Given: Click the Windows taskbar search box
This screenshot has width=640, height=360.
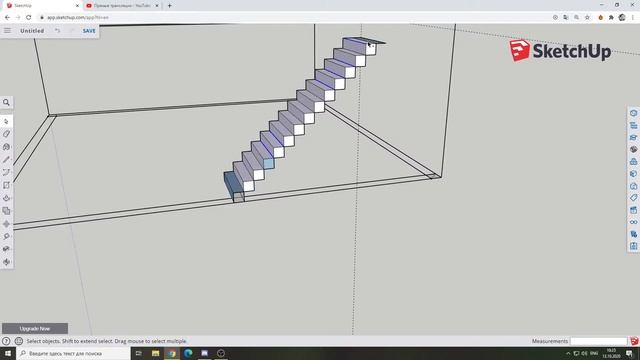Looking at the screenshot, I should point(73,353).
